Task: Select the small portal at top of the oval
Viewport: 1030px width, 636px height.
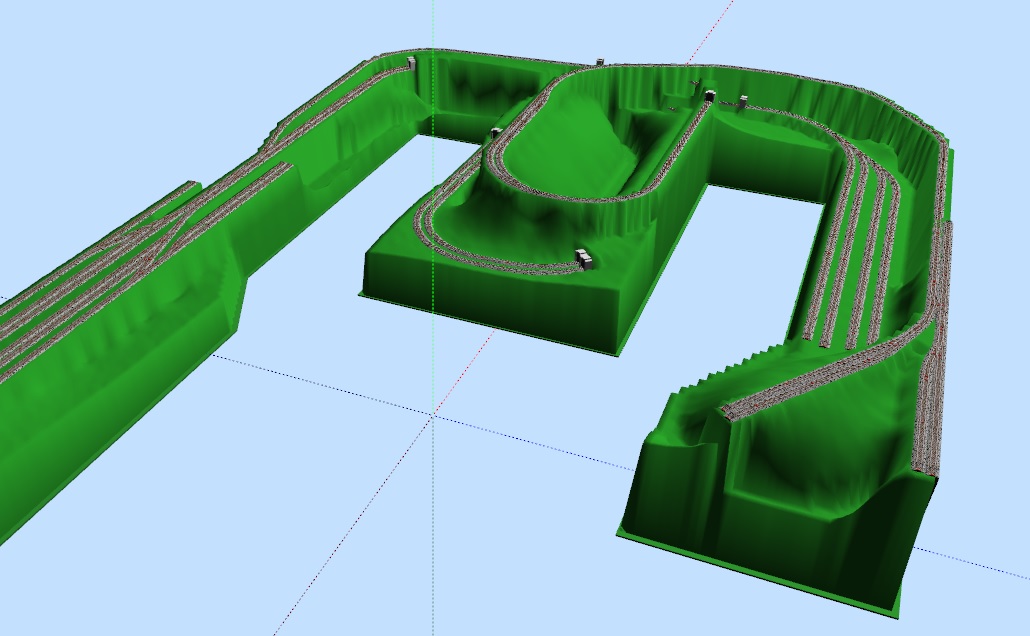Action: click(x=598, y=63)
